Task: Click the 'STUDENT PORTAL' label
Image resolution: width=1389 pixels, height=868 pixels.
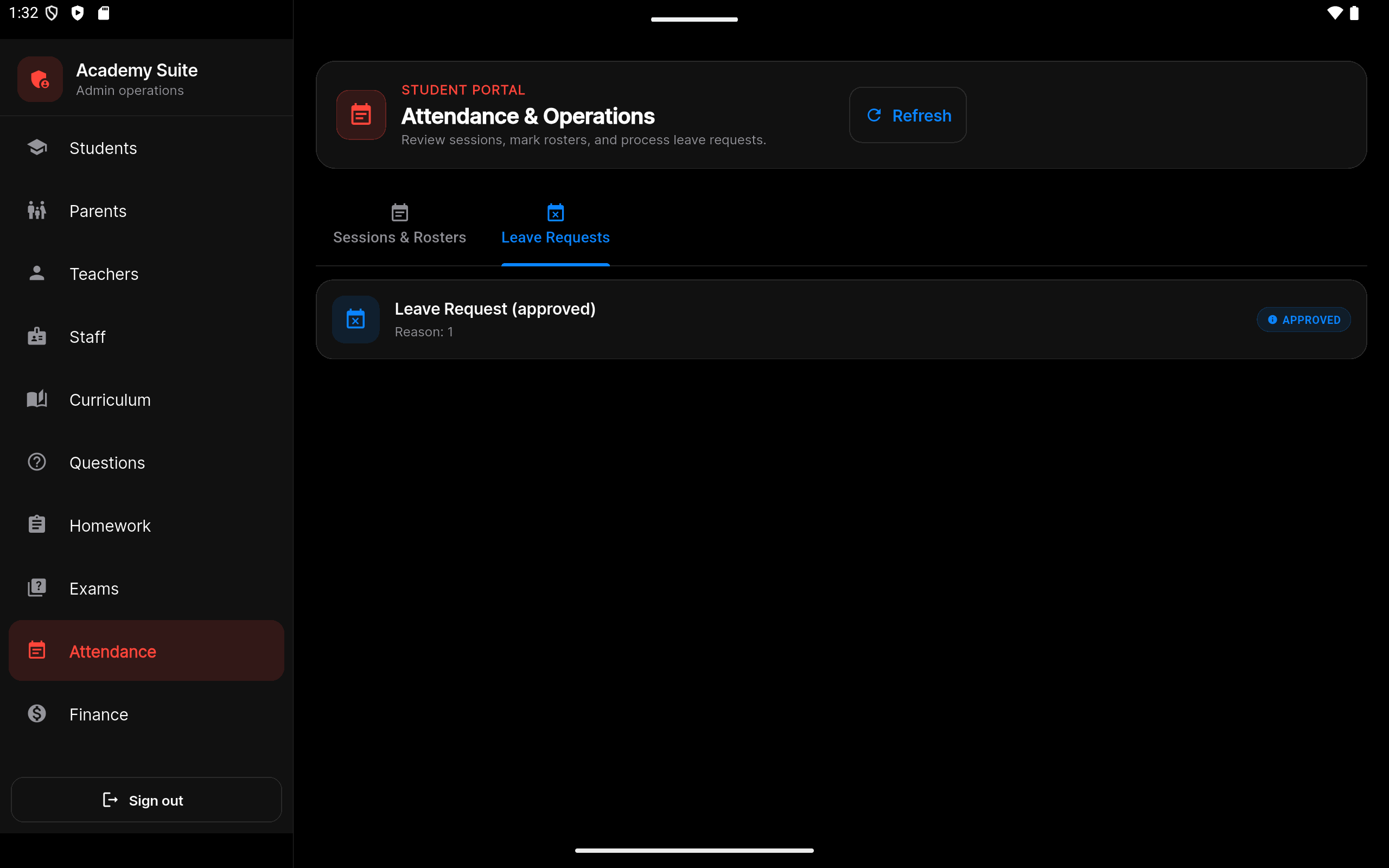Action: [463, 90]
